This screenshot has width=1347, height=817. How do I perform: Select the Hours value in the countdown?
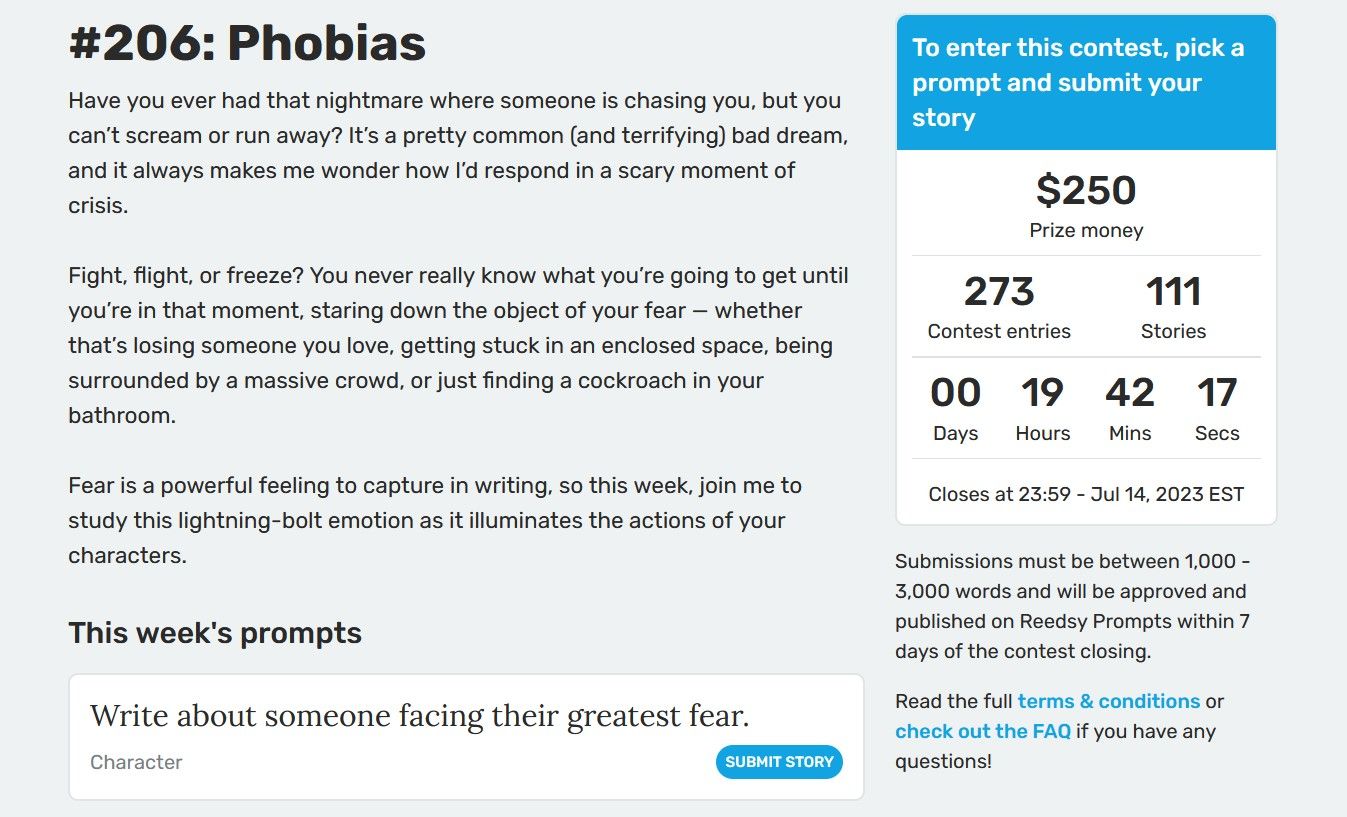[1042, 407]
